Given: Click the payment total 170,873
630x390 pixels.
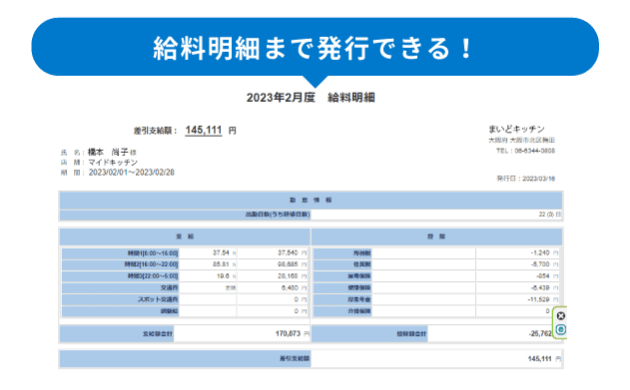Looking at the screenshot, I should pos(288,333).
